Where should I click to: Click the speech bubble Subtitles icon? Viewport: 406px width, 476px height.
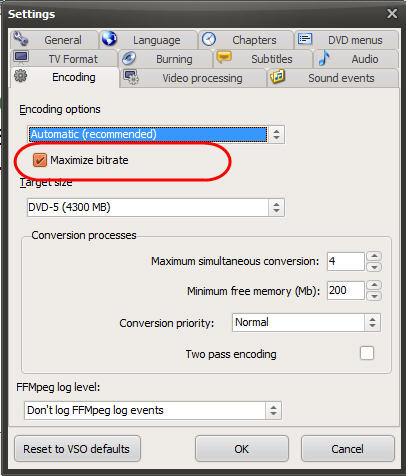(224, 57)
